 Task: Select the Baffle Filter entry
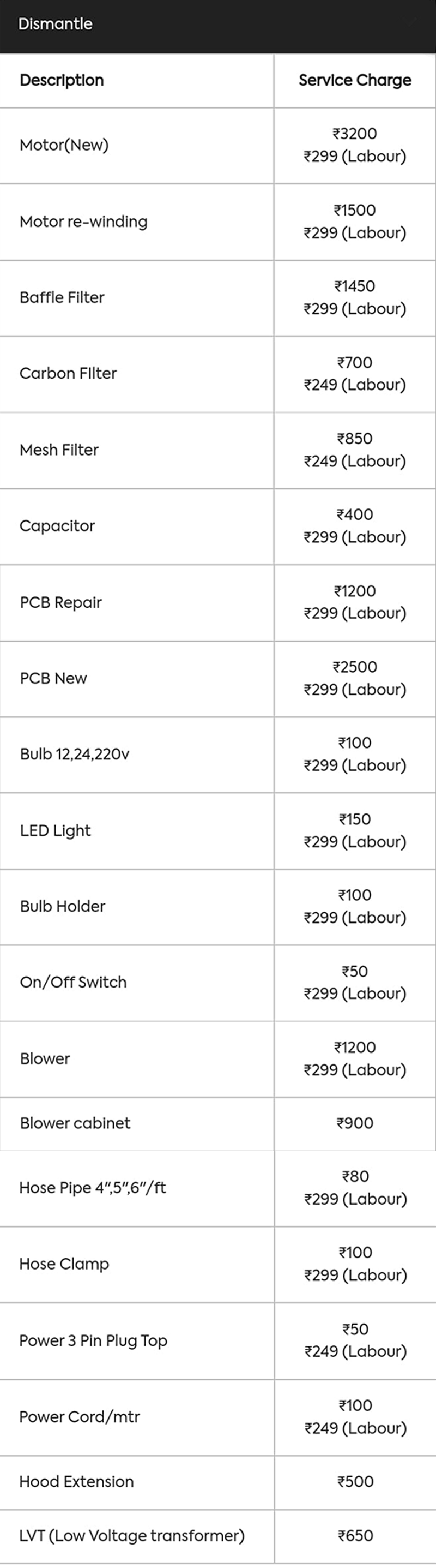click(x=62, y=298)
